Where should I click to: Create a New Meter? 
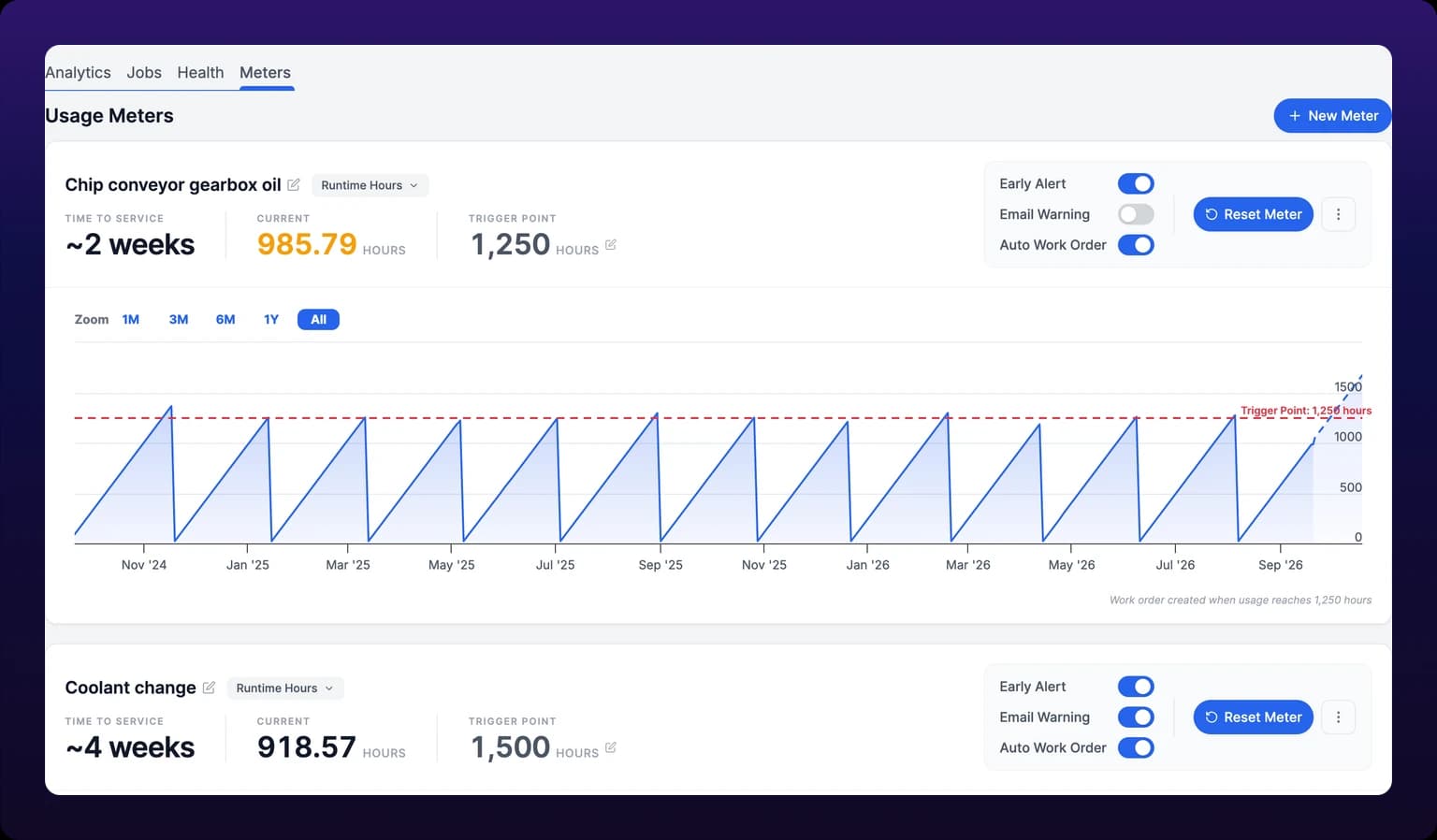[x=1332, y=116]
